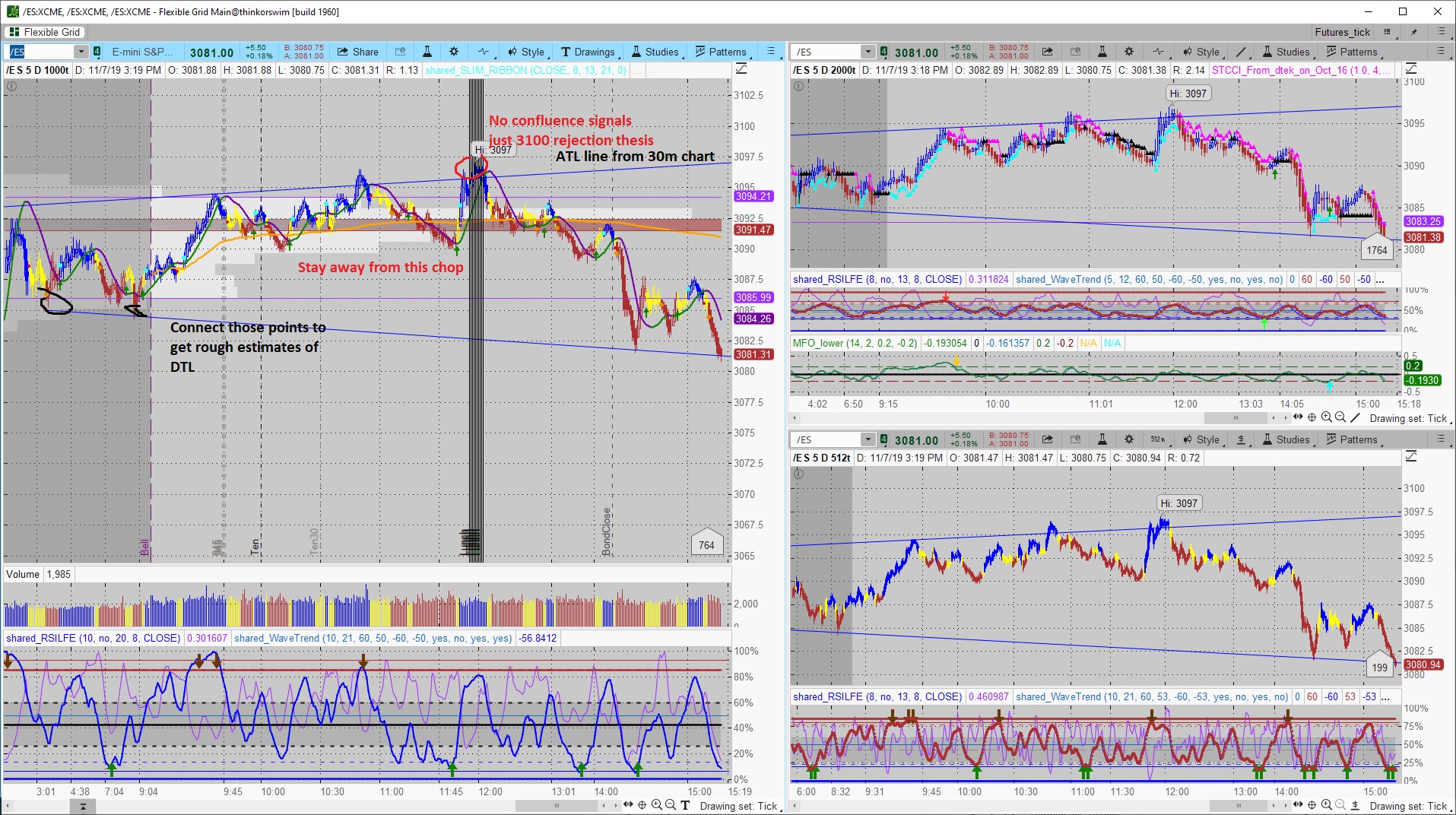
Task: Click scrollbar thumb below top-right chart
Action: coord(1236,417)
